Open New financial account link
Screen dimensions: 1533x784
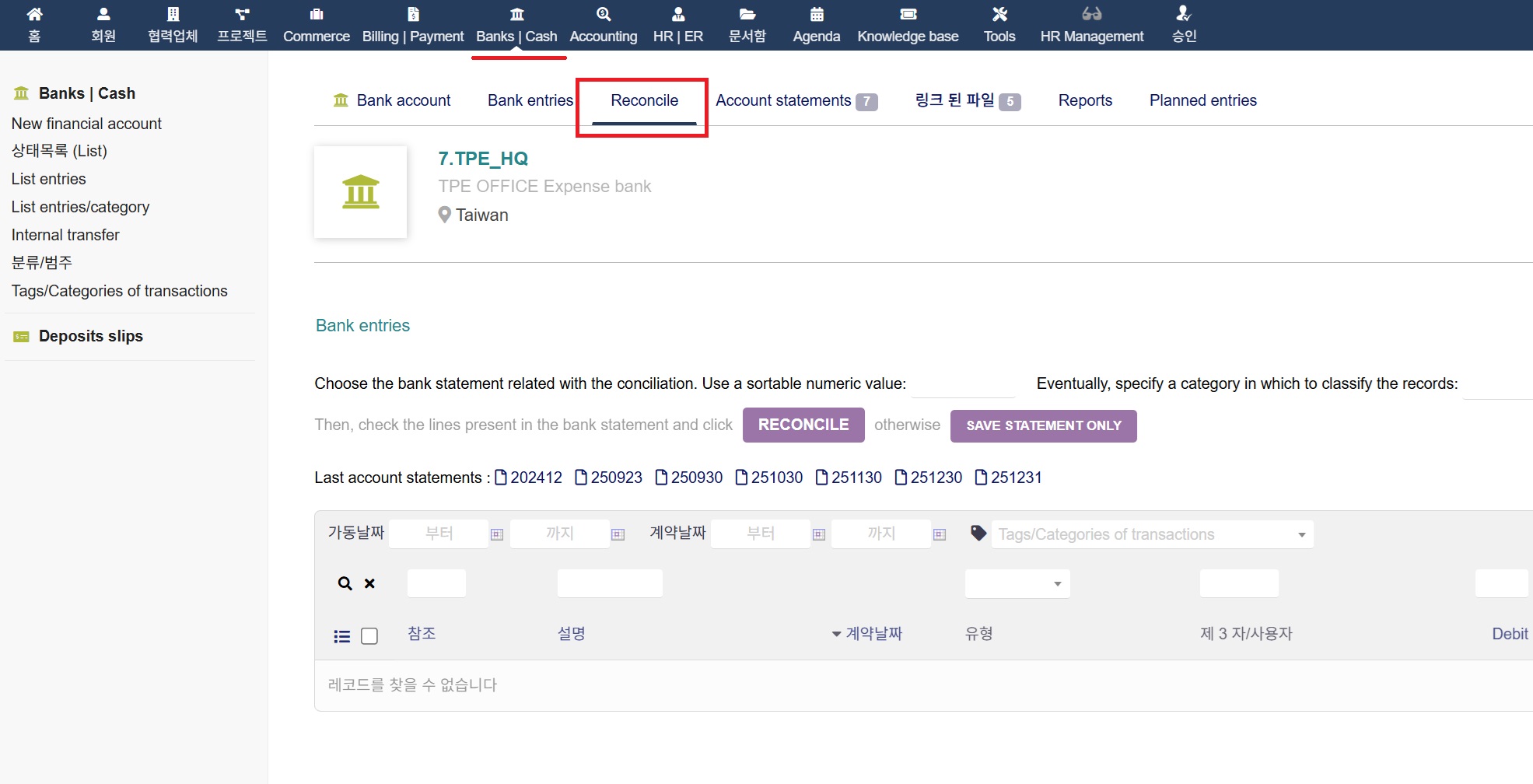pos(86,124)
